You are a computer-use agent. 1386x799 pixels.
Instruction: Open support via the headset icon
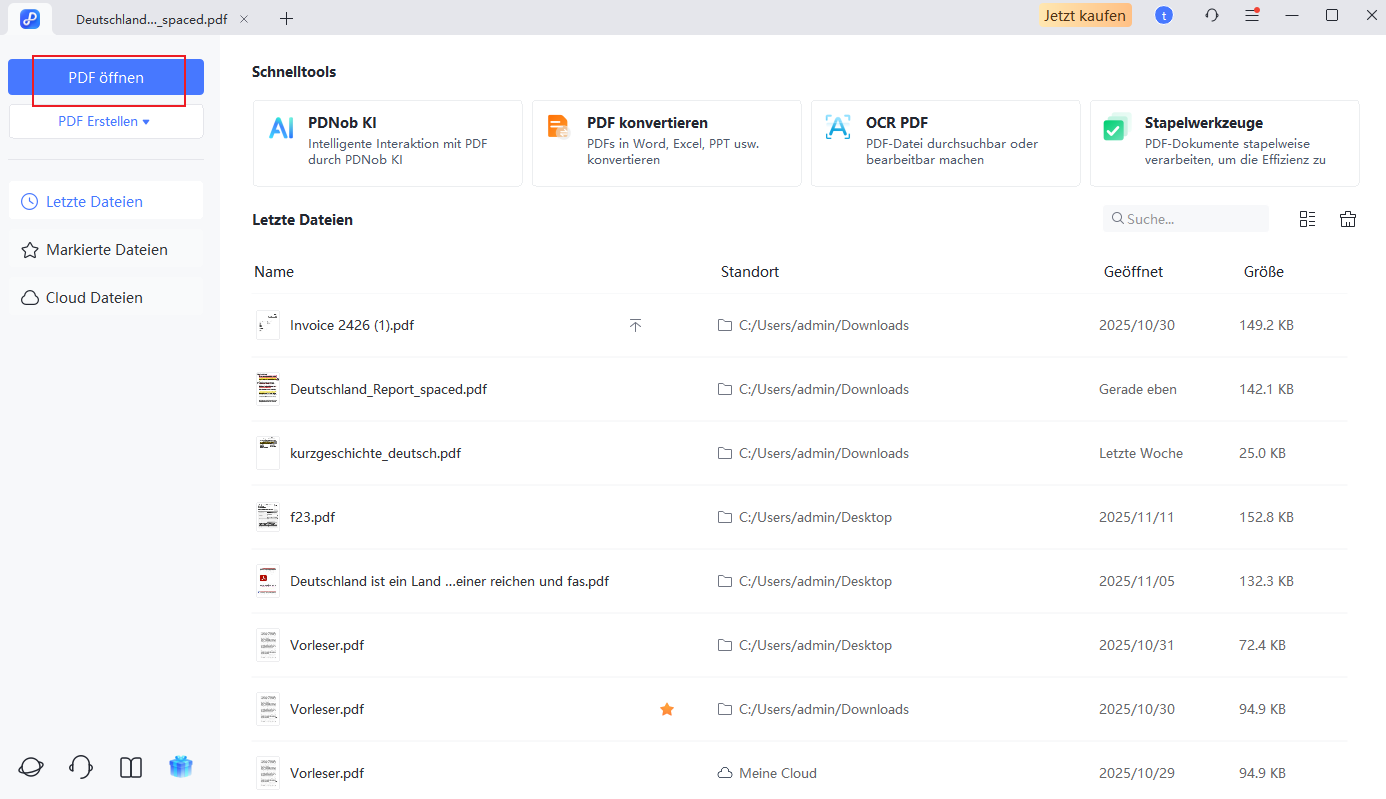click(x=81, y=767)
